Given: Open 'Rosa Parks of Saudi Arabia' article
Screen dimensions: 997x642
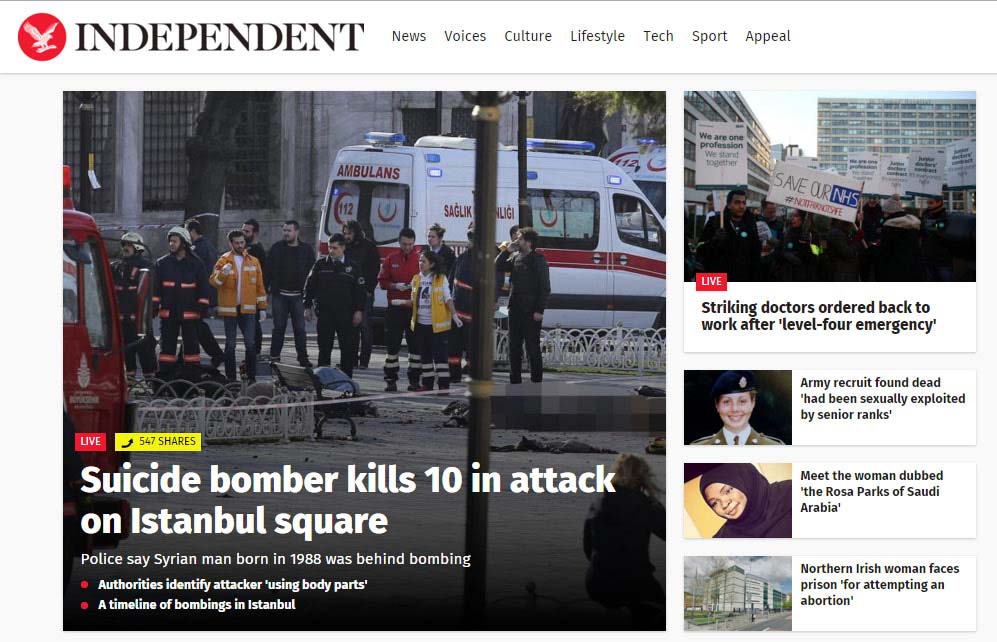Looking at the screenshot, I should pyautogui.click(x=871, y=491).
